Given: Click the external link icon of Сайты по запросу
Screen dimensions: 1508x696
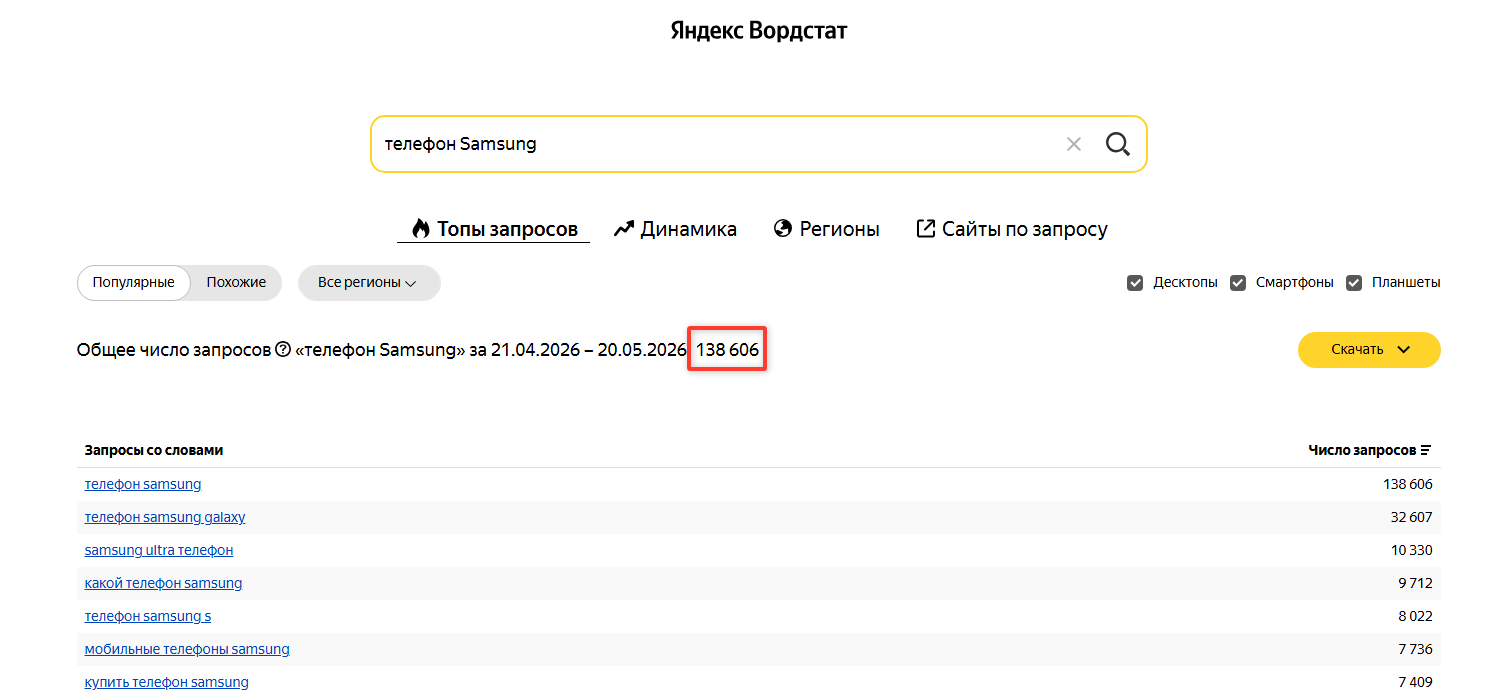Looking at the screenshot, I should click(926, 229).
